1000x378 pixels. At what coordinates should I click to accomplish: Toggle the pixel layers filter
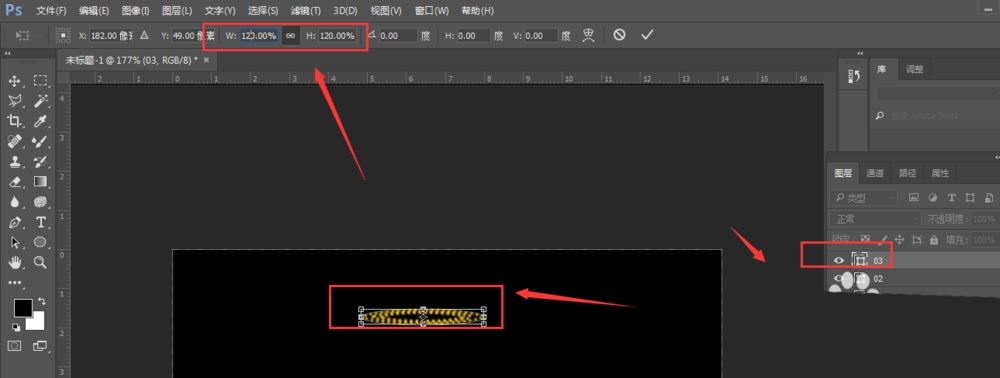tap(913, 198)
